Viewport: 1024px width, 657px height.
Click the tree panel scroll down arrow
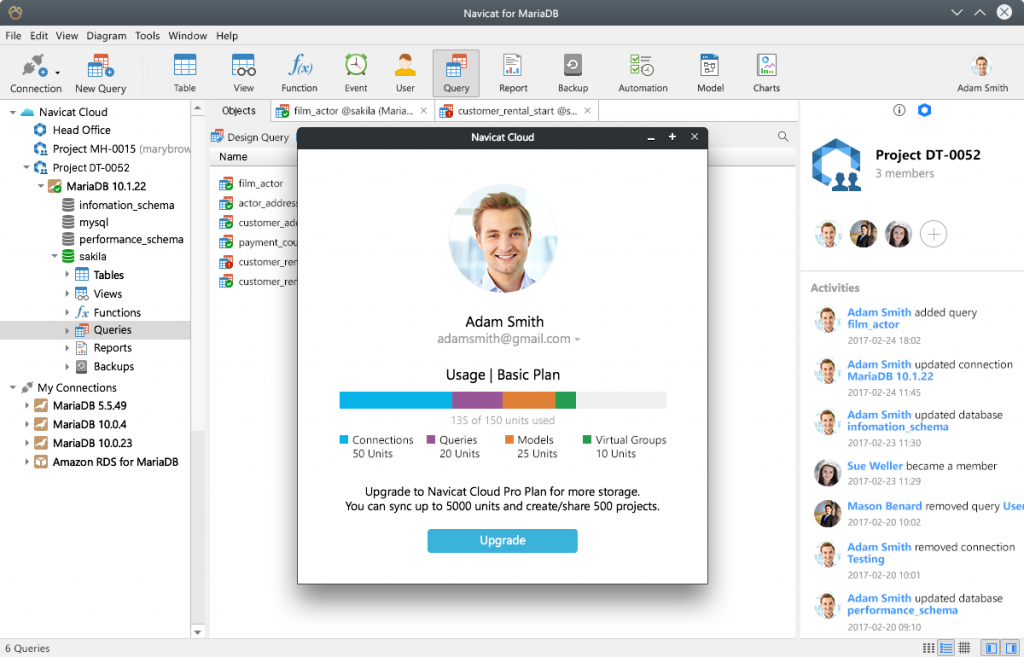tap(197, 632)
